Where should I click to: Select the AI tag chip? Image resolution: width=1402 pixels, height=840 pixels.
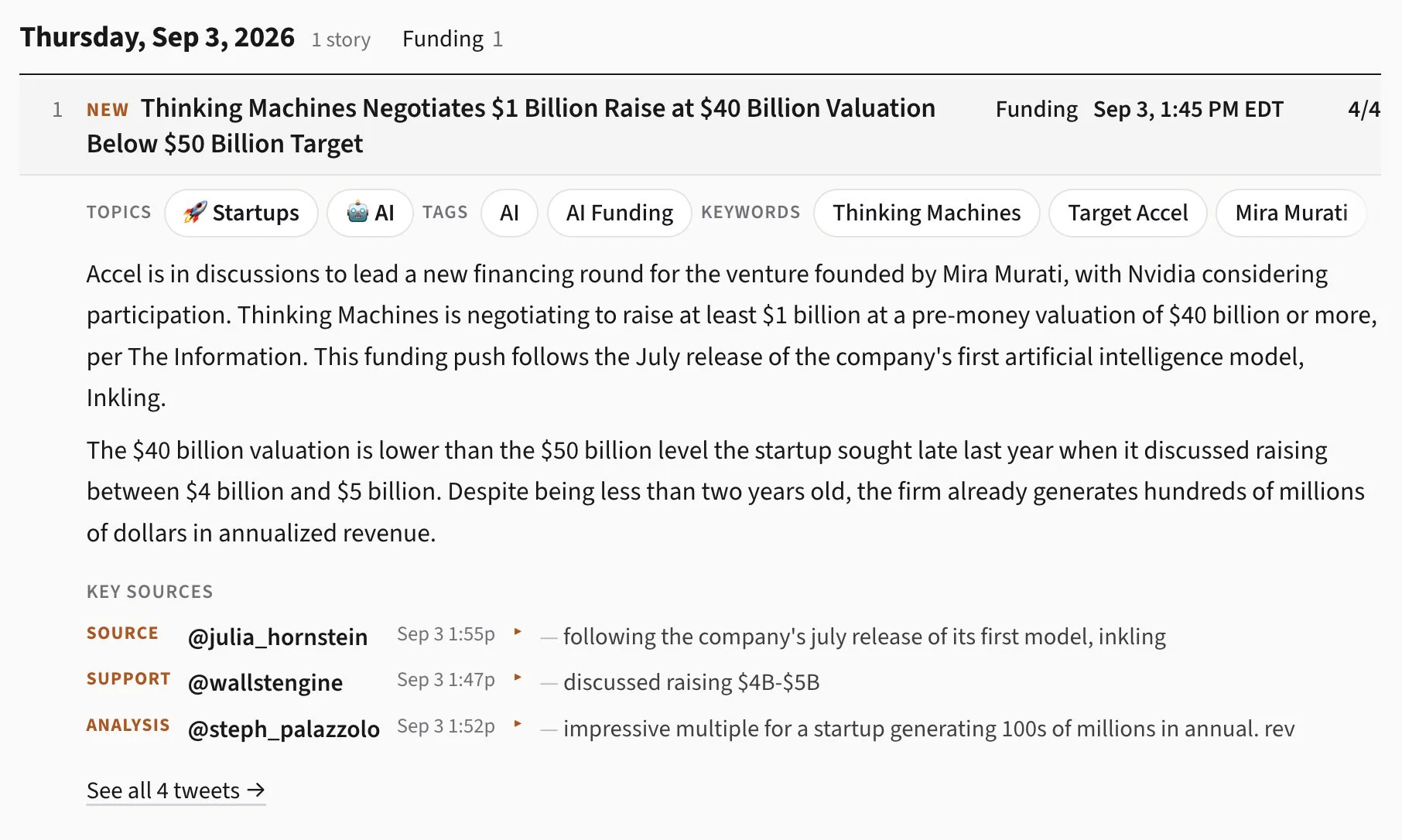(x=509, y=213)
